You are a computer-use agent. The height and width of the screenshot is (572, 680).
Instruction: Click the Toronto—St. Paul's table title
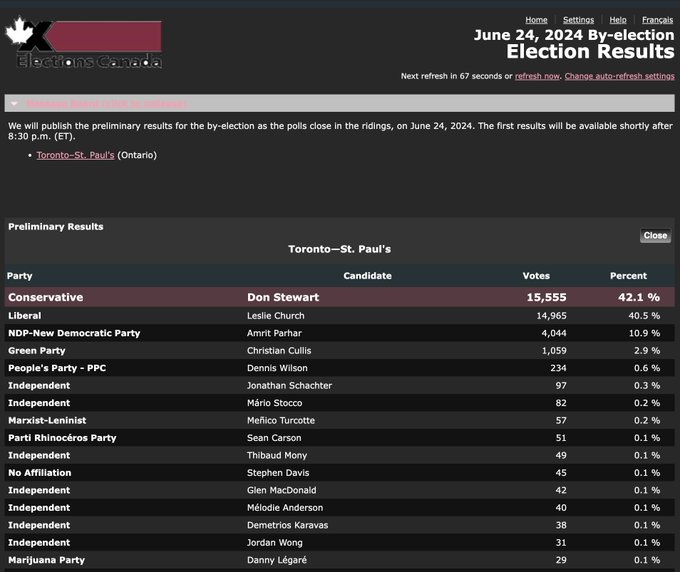(x=340, y=249)
